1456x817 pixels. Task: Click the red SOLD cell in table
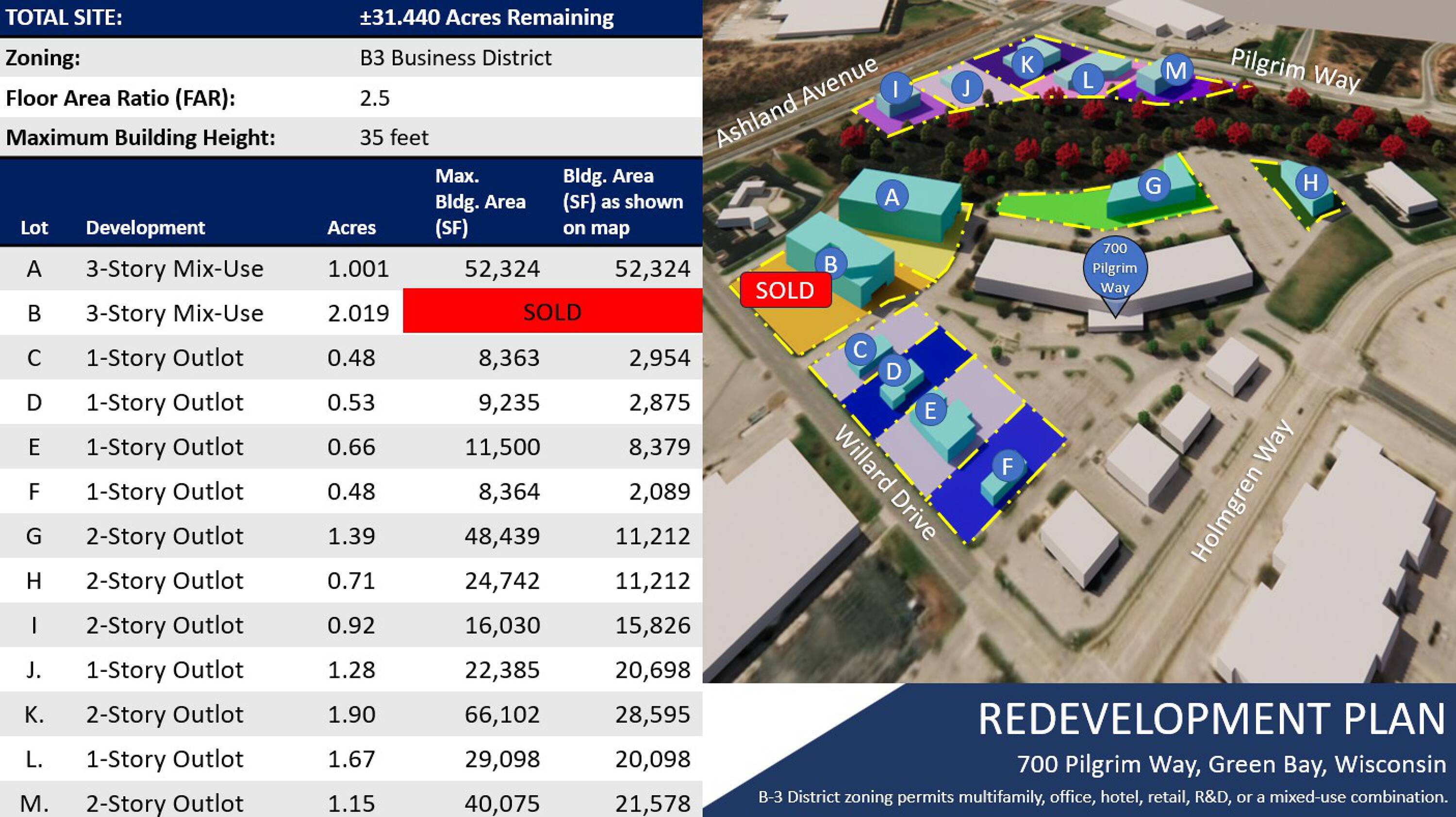552,312
